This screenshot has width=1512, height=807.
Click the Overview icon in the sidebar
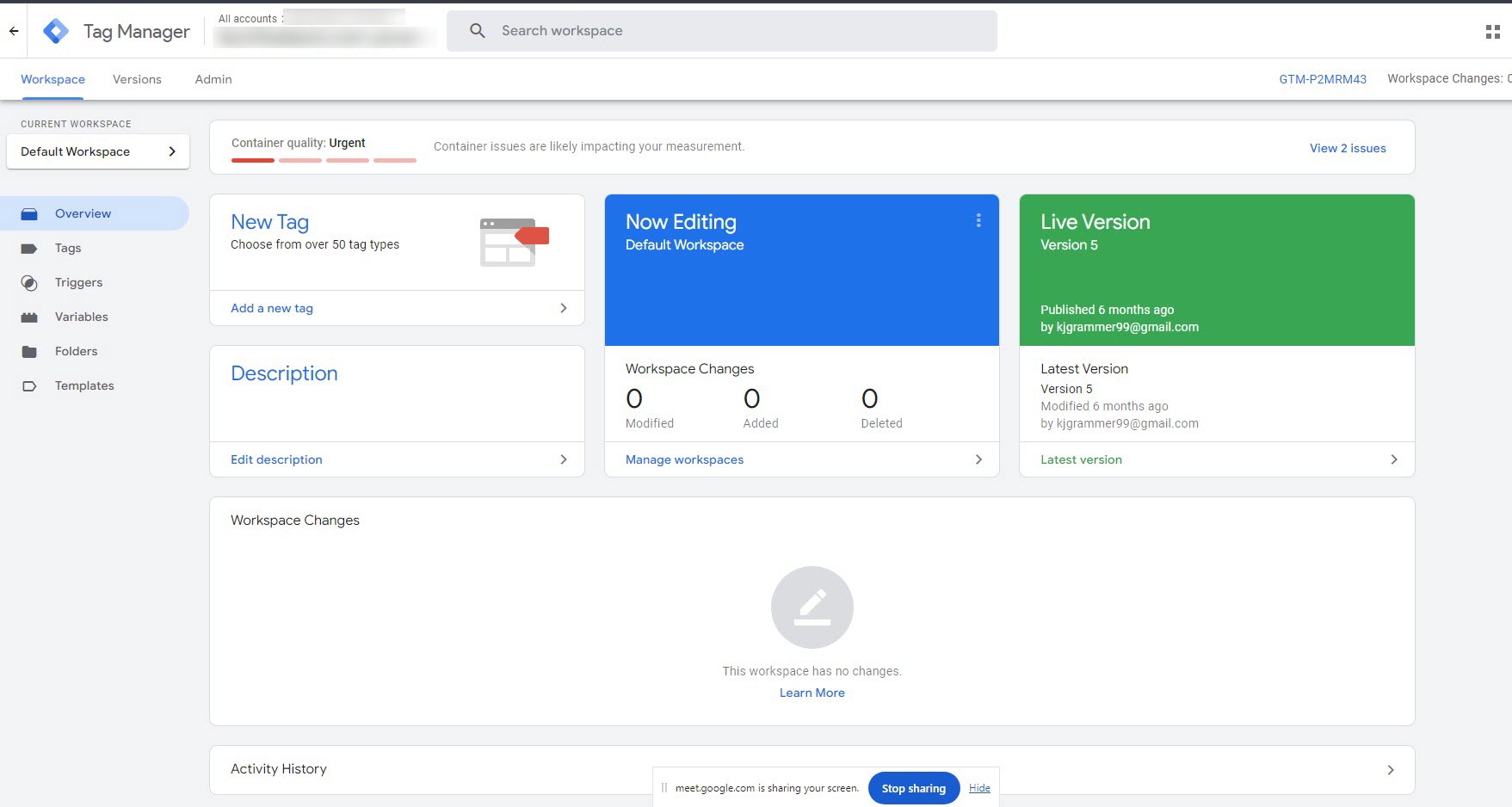coord(31,213)
